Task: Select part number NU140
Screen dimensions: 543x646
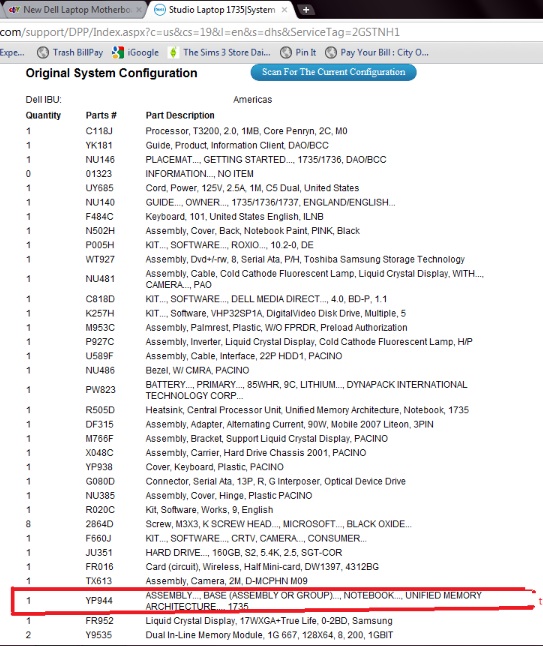Action: click(100, 202)
